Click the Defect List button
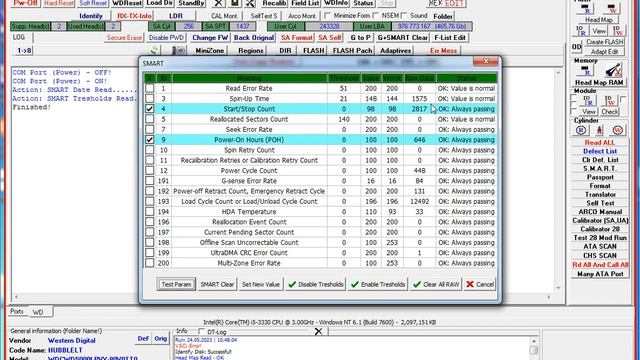640x360 pixels. pyautogui.click(x=600, y=151)
